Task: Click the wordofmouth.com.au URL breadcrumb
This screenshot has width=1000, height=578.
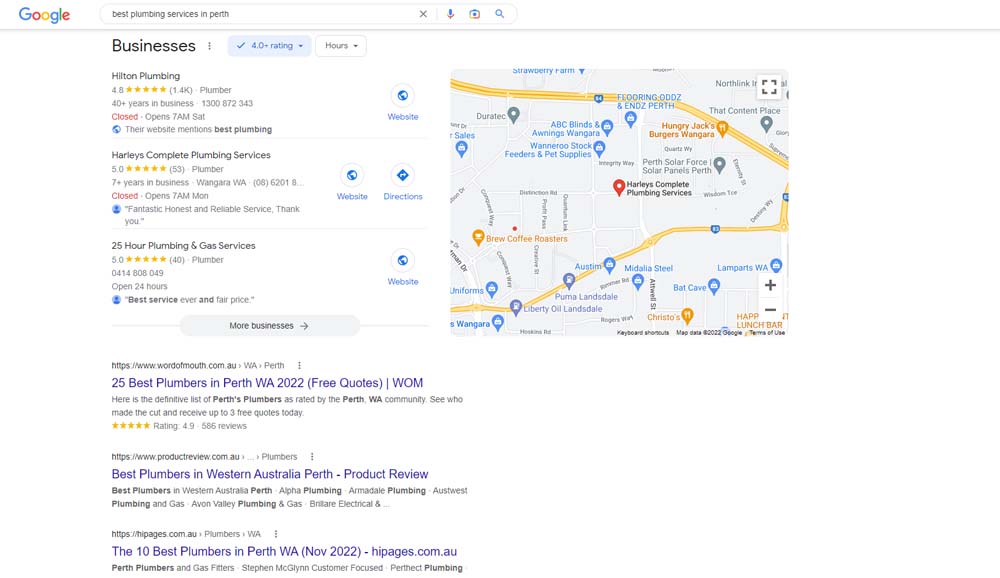Action: click(x=198, y=366)
